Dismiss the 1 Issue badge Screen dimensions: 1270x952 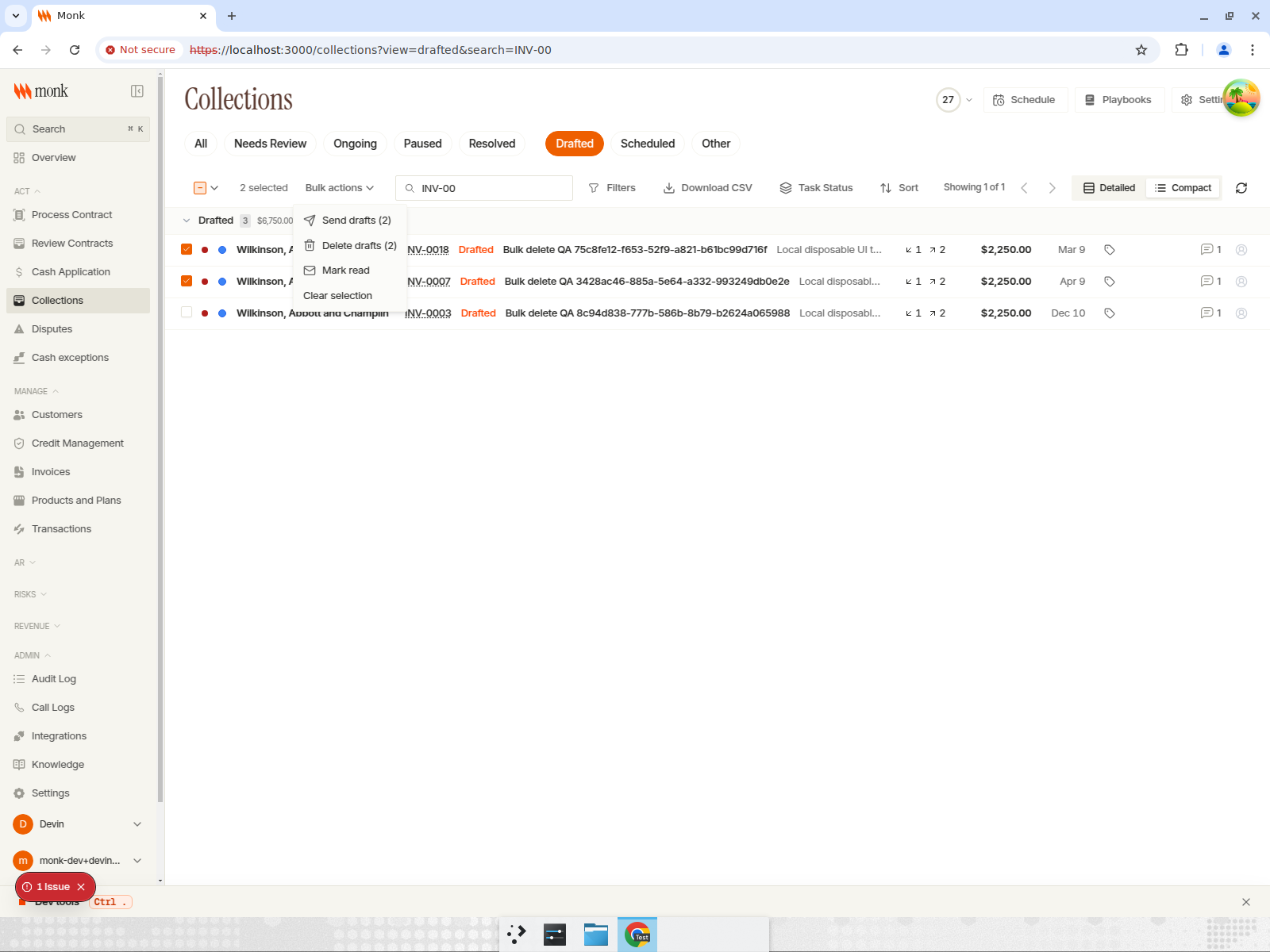[x=81, y=887]
